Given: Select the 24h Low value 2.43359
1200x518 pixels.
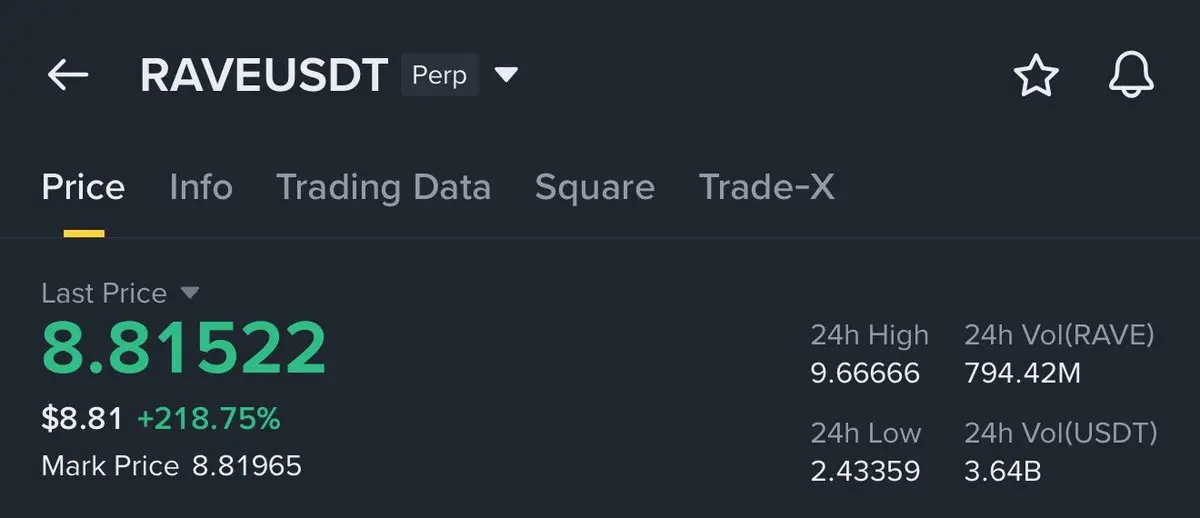Looking at the screenshot, I should tap(865, 471).
